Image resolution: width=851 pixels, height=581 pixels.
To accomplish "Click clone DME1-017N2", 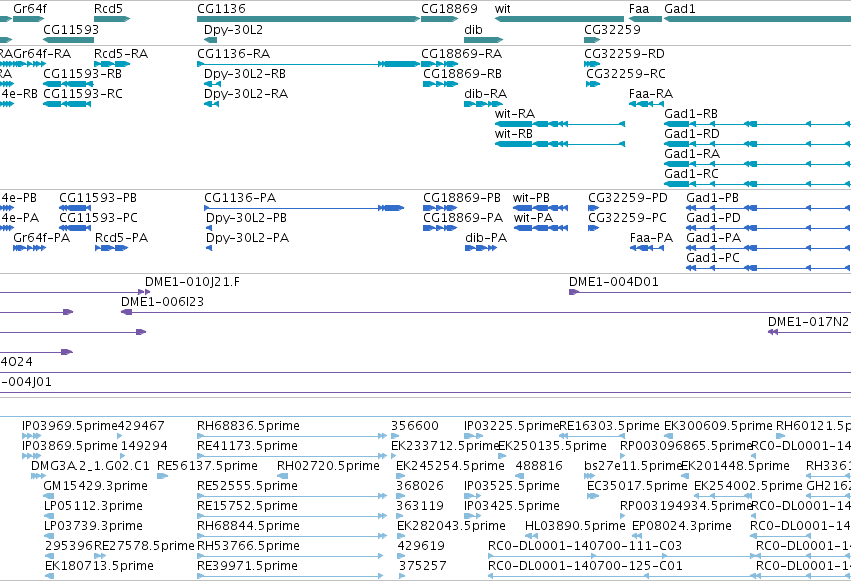I will coord(808,322).
